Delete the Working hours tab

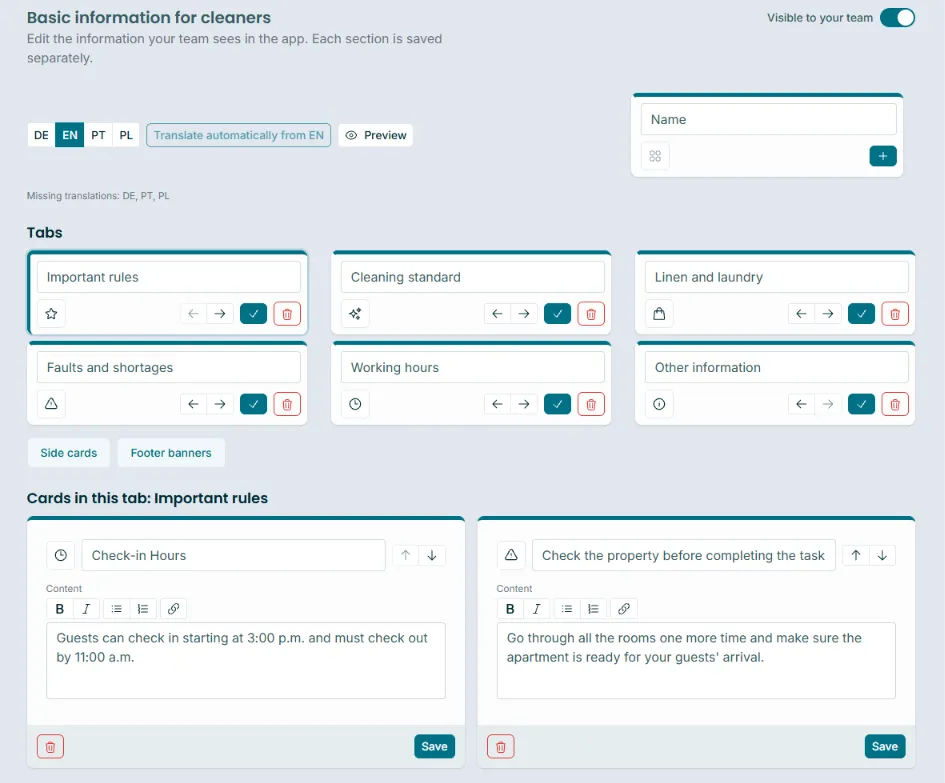point(591,404)
